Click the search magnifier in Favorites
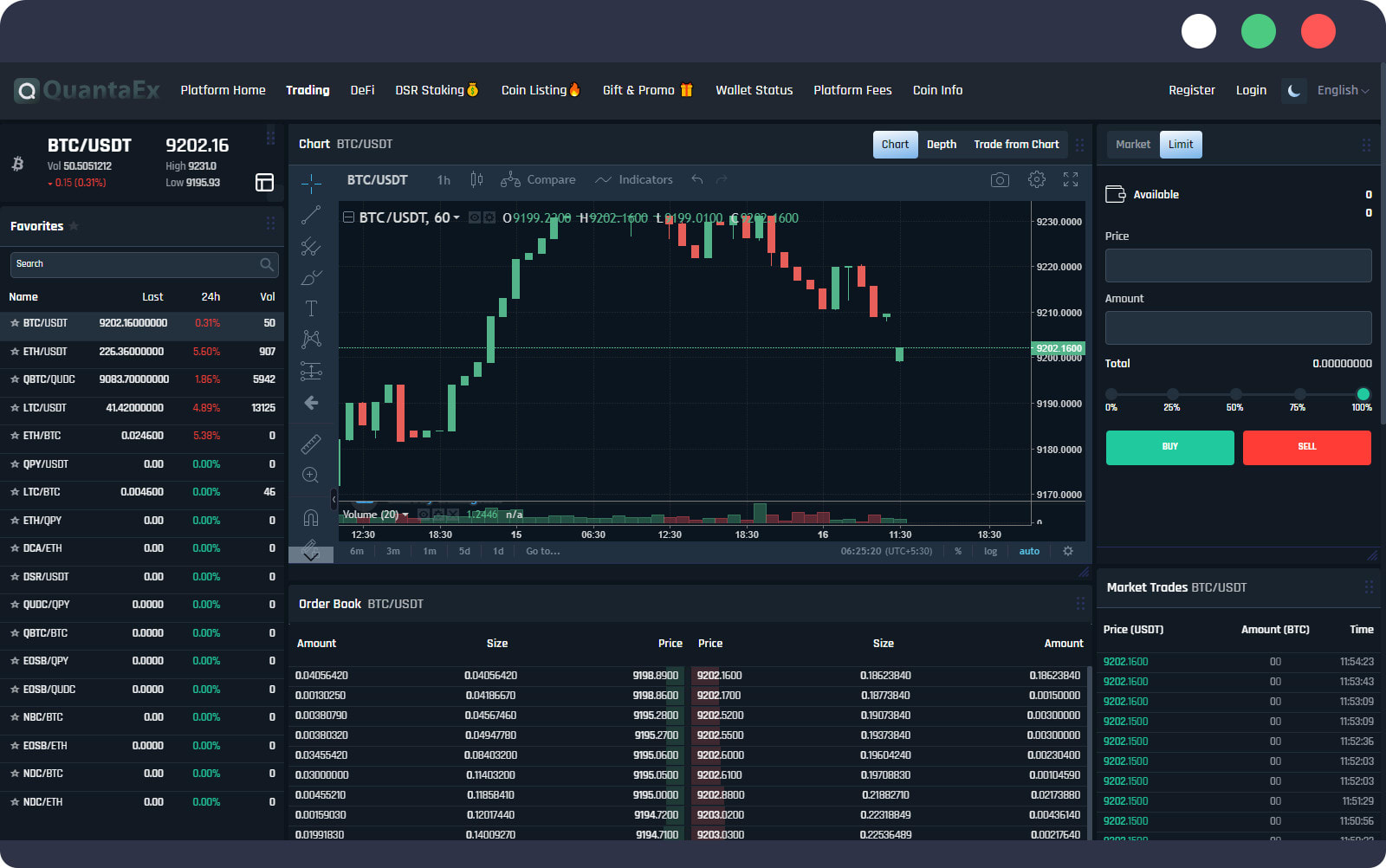Image resolution: width=1386 pixels, height=868 pixels. coord(267,264)
